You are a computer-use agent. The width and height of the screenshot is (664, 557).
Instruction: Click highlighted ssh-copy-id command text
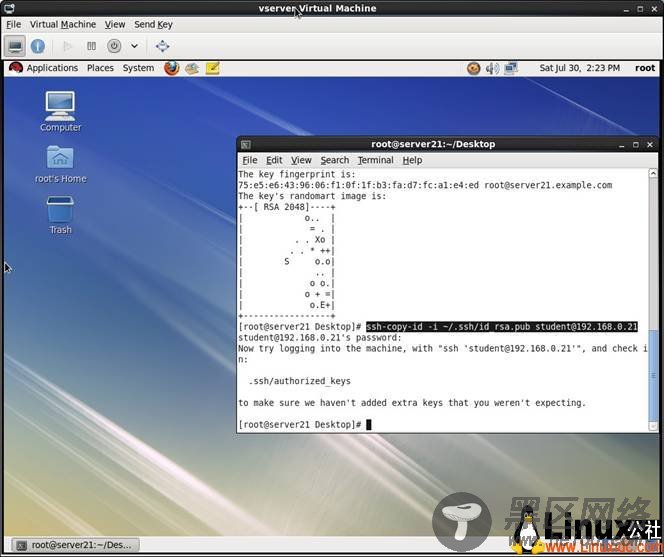tap(502, 327)
